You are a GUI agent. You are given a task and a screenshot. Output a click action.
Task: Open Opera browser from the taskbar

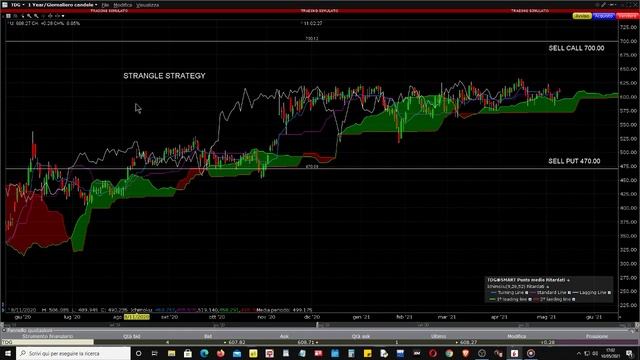[433, 353]
